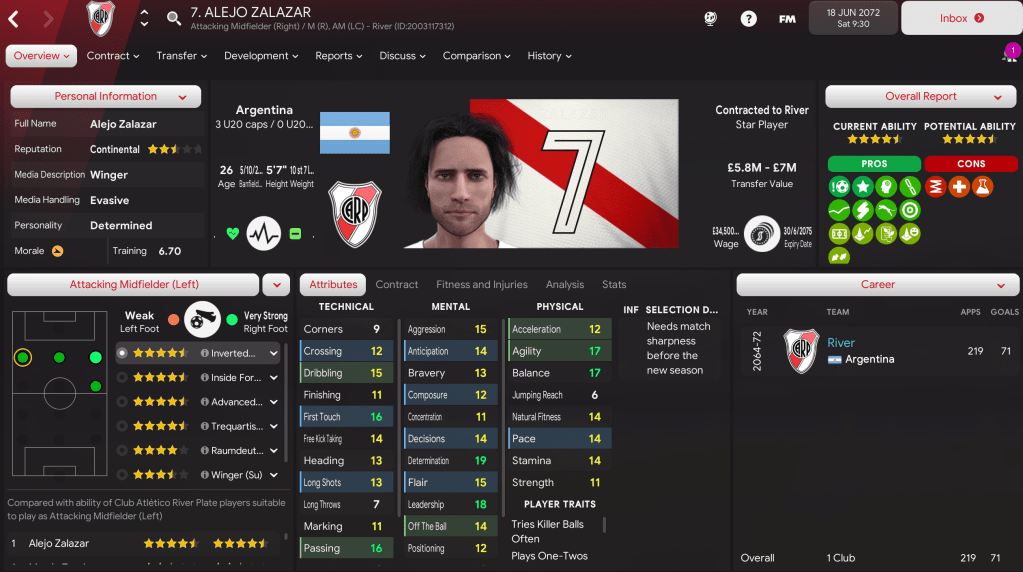1023x572 pixels.
Task: Click the red medical cross con icon
Action: tap(959, 187)
